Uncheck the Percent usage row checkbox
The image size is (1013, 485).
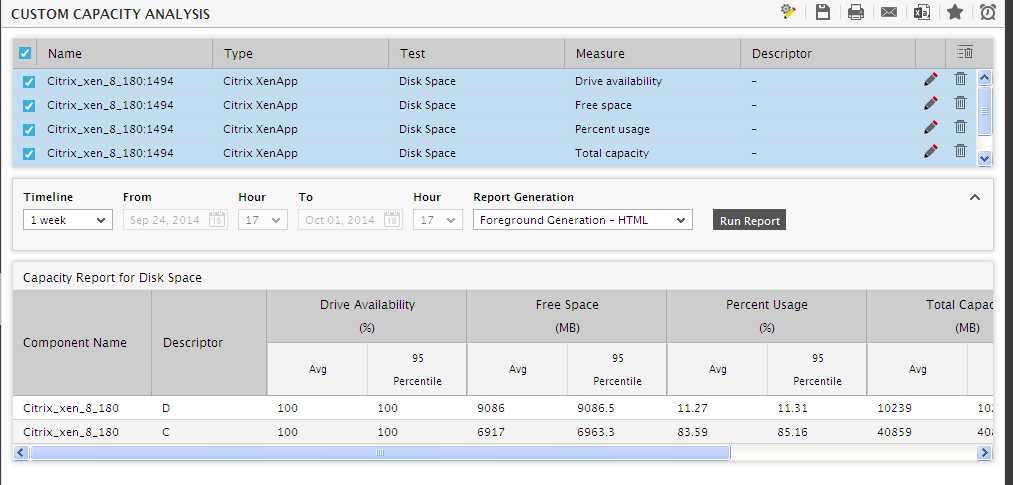[x=29, y=130]
